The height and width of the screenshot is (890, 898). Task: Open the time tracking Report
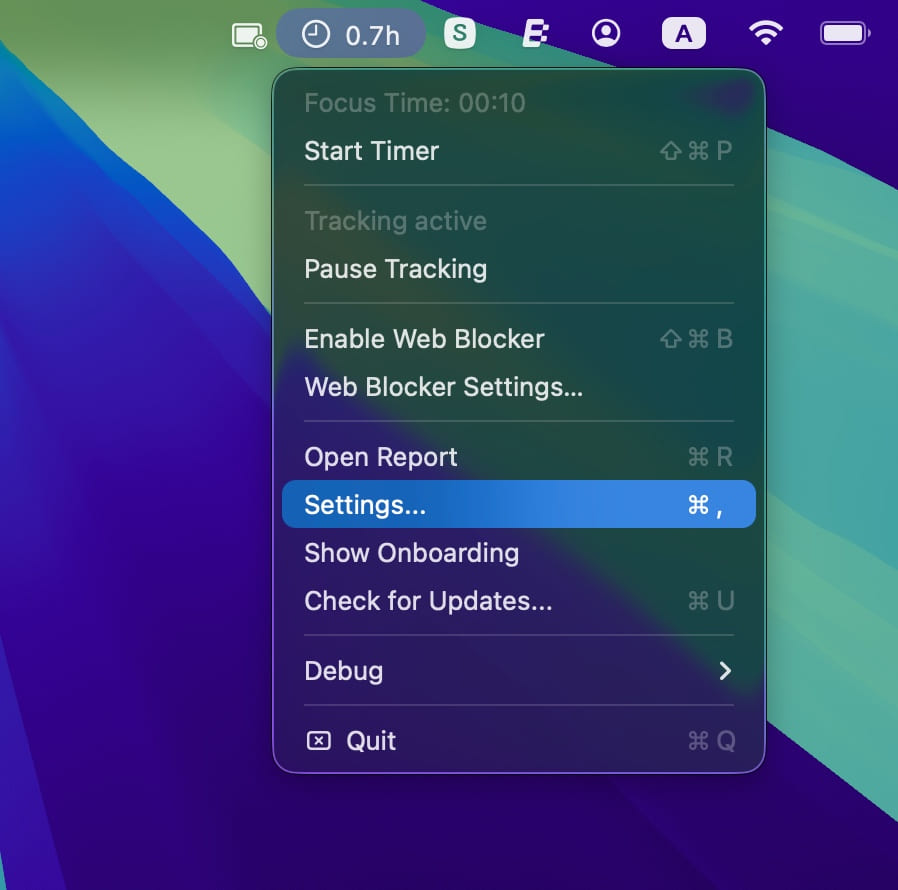click(x=380, y=457)
